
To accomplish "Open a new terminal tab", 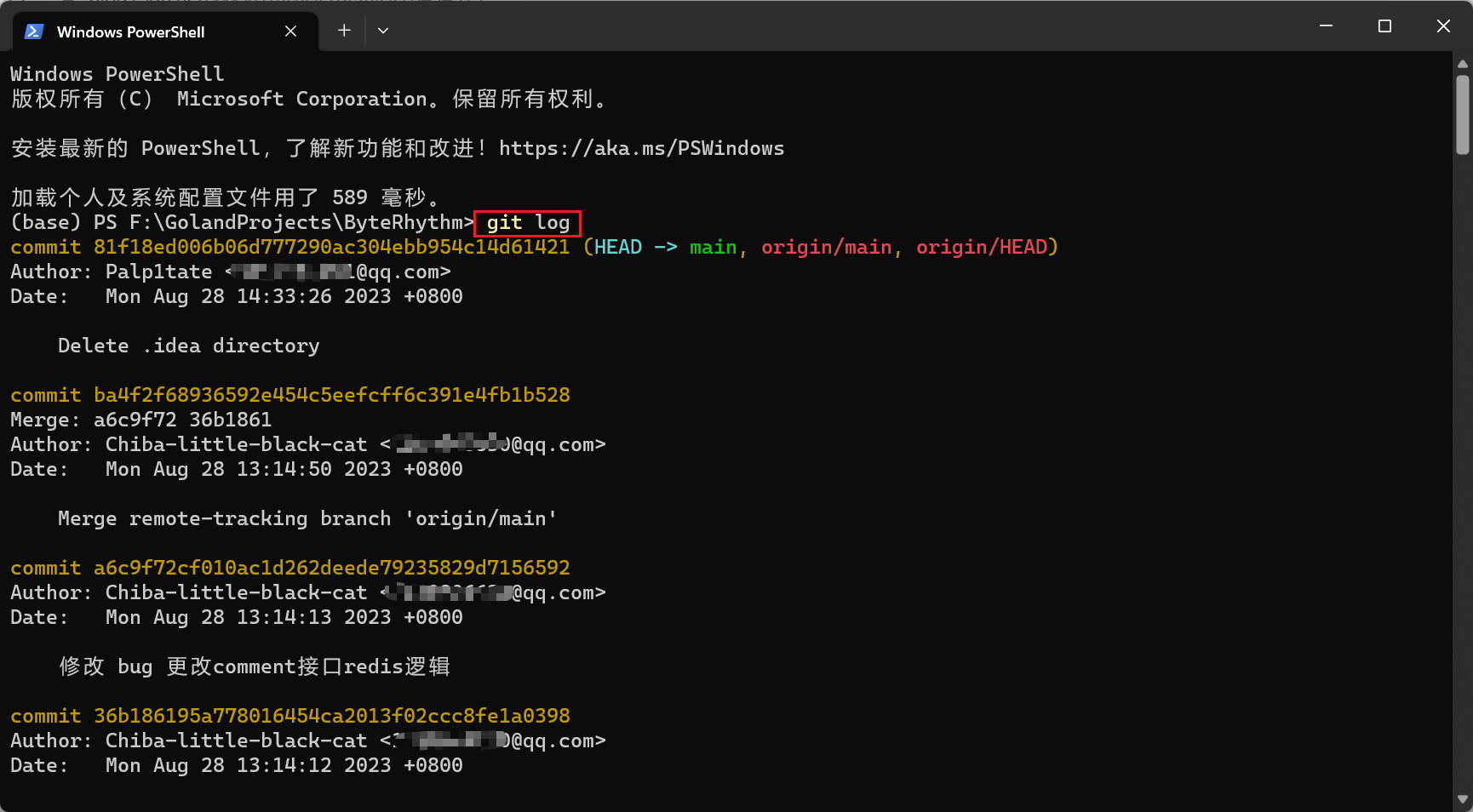I will click(344, 31).
